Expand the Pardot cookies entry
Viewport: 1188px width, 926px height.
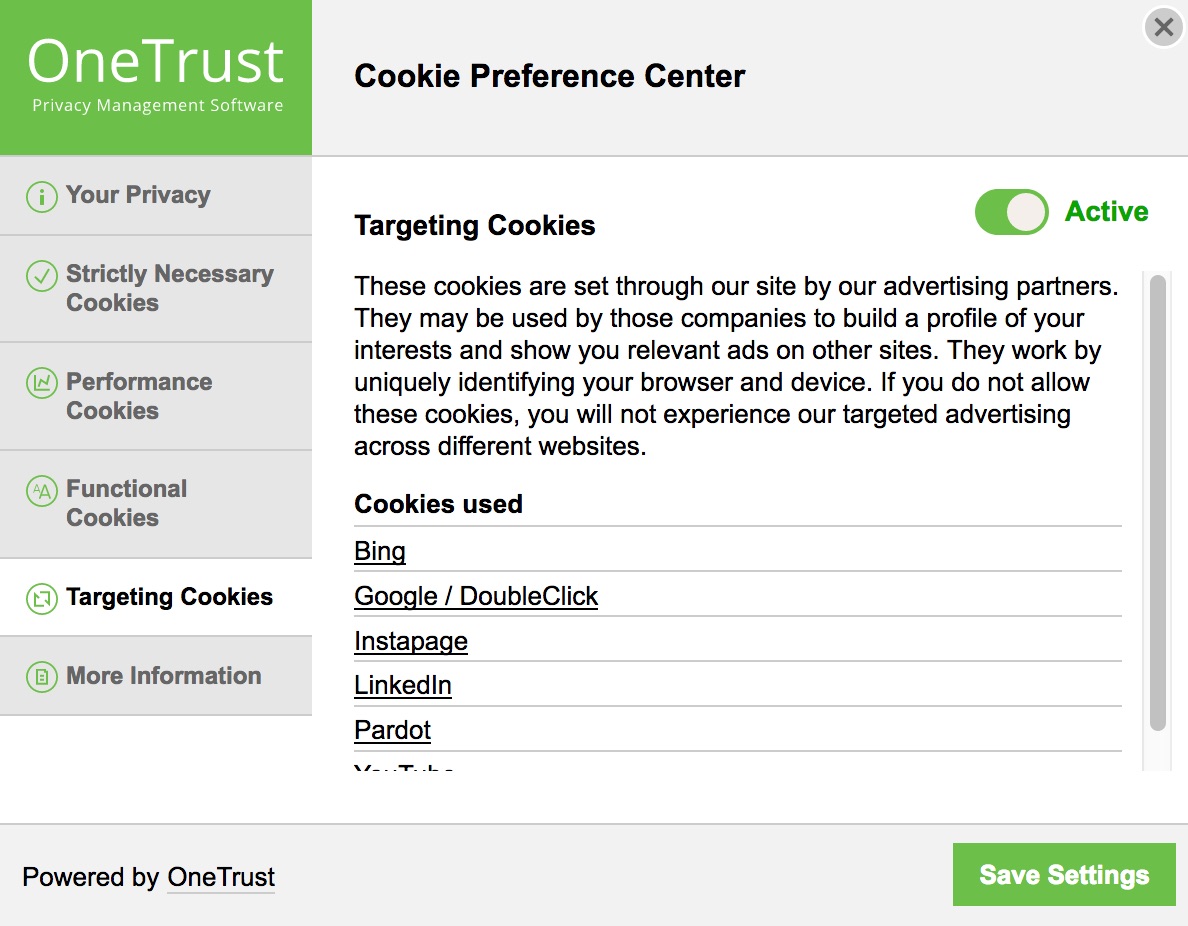tap(392, 731)
